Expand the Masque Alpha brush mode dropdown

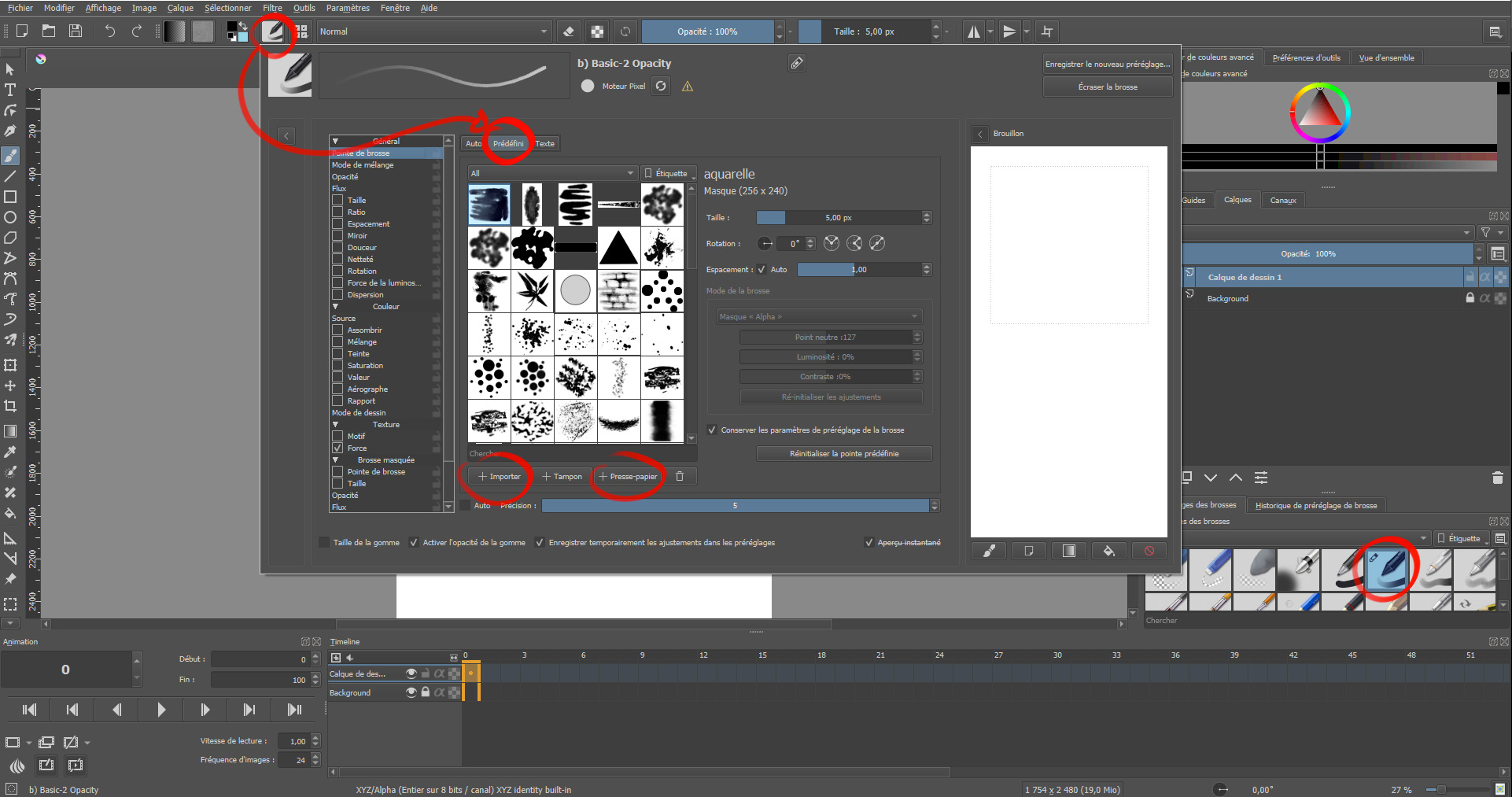[x=817, y=316]
